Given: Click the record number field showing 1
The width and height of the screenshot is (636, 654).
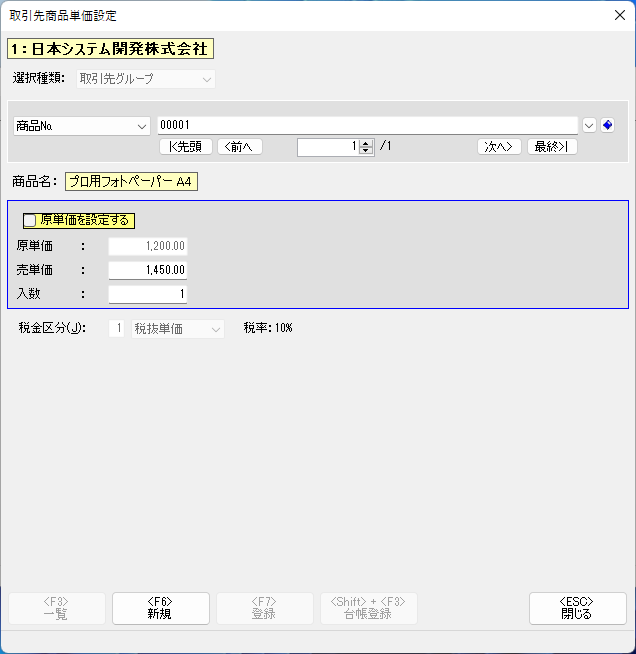Looking at the screenshot, I should [328, 146].
